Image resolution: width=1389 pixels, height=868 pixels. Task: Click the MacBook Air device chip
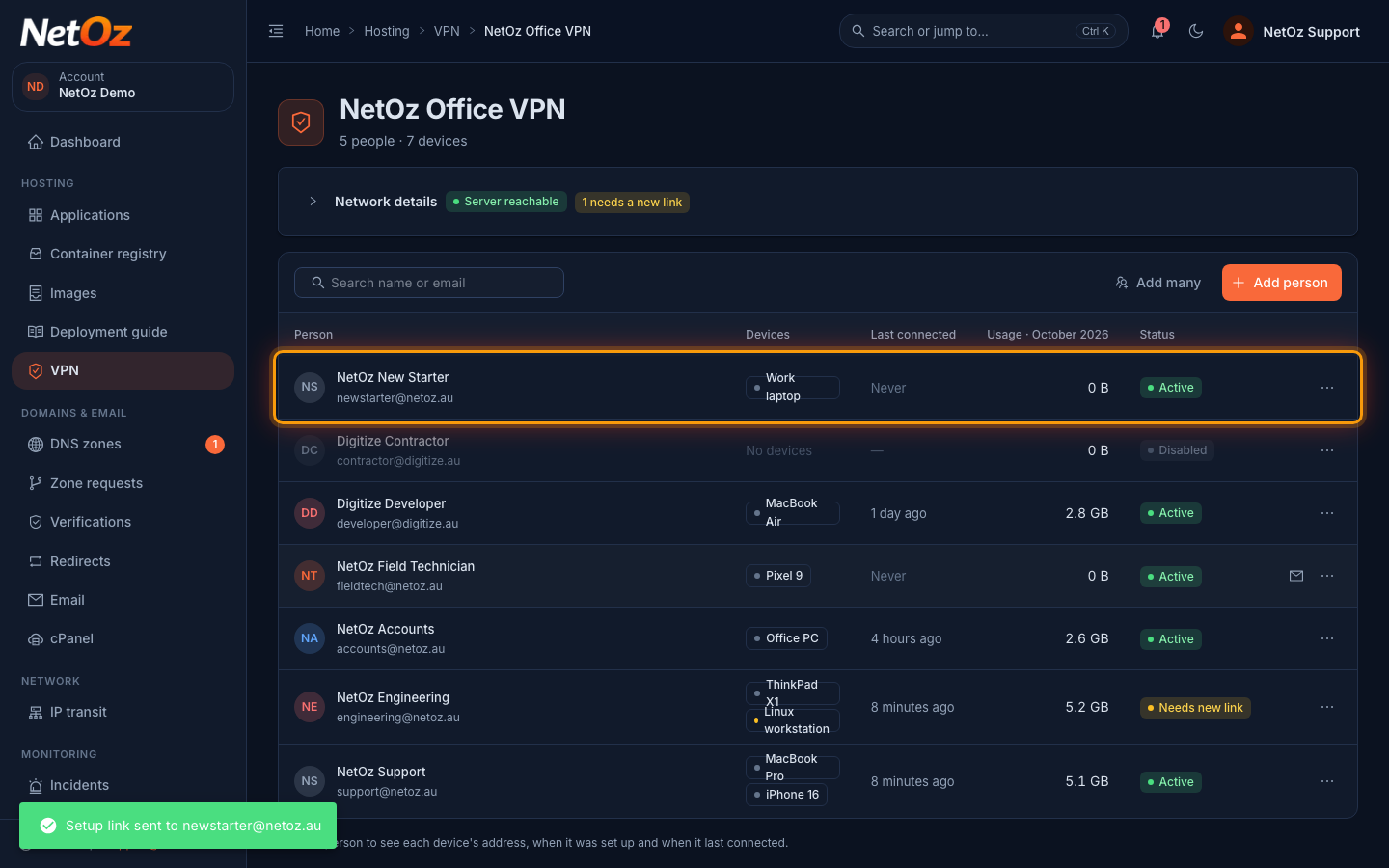pyautogui.click(x=793, y=513)
